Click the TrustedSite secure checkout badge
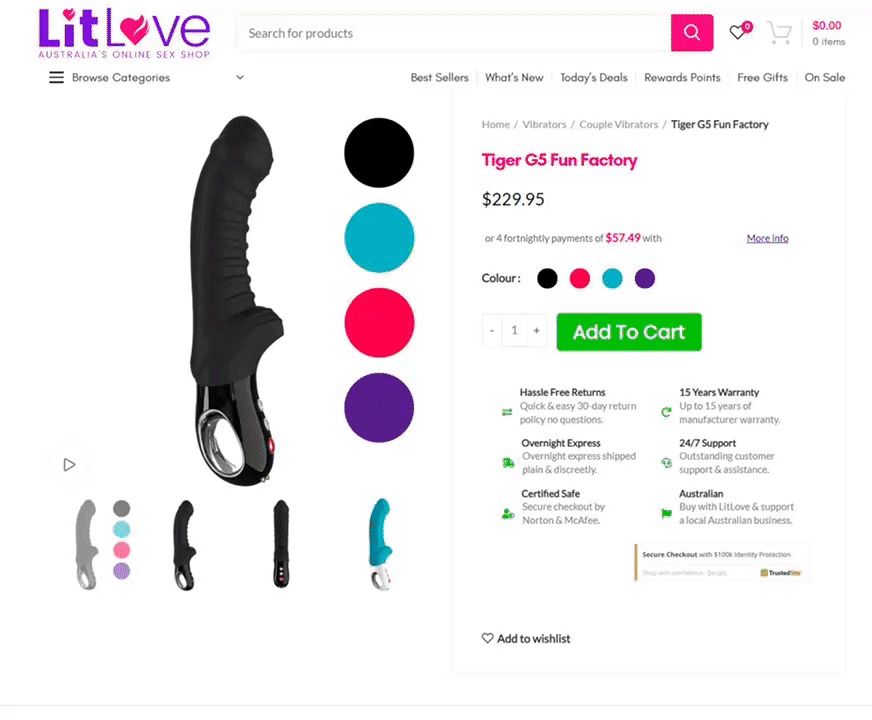Image resolution: width=872 pixels, height=720 pixels. click(x=722, y=563)
